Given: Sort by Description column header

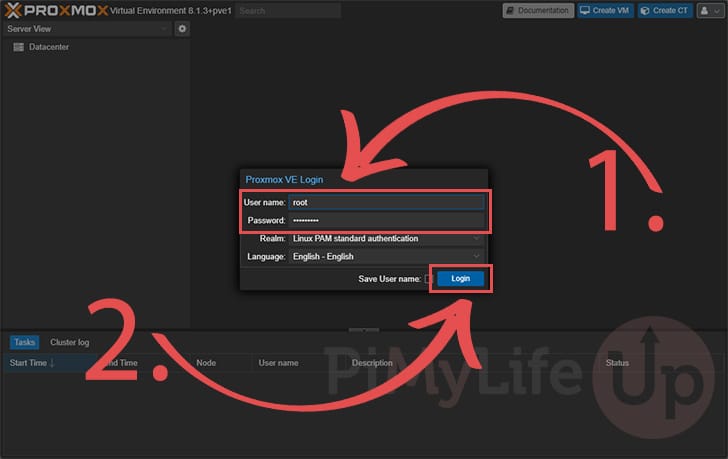Looking at the screenshot, I should [x=372, y=363].
